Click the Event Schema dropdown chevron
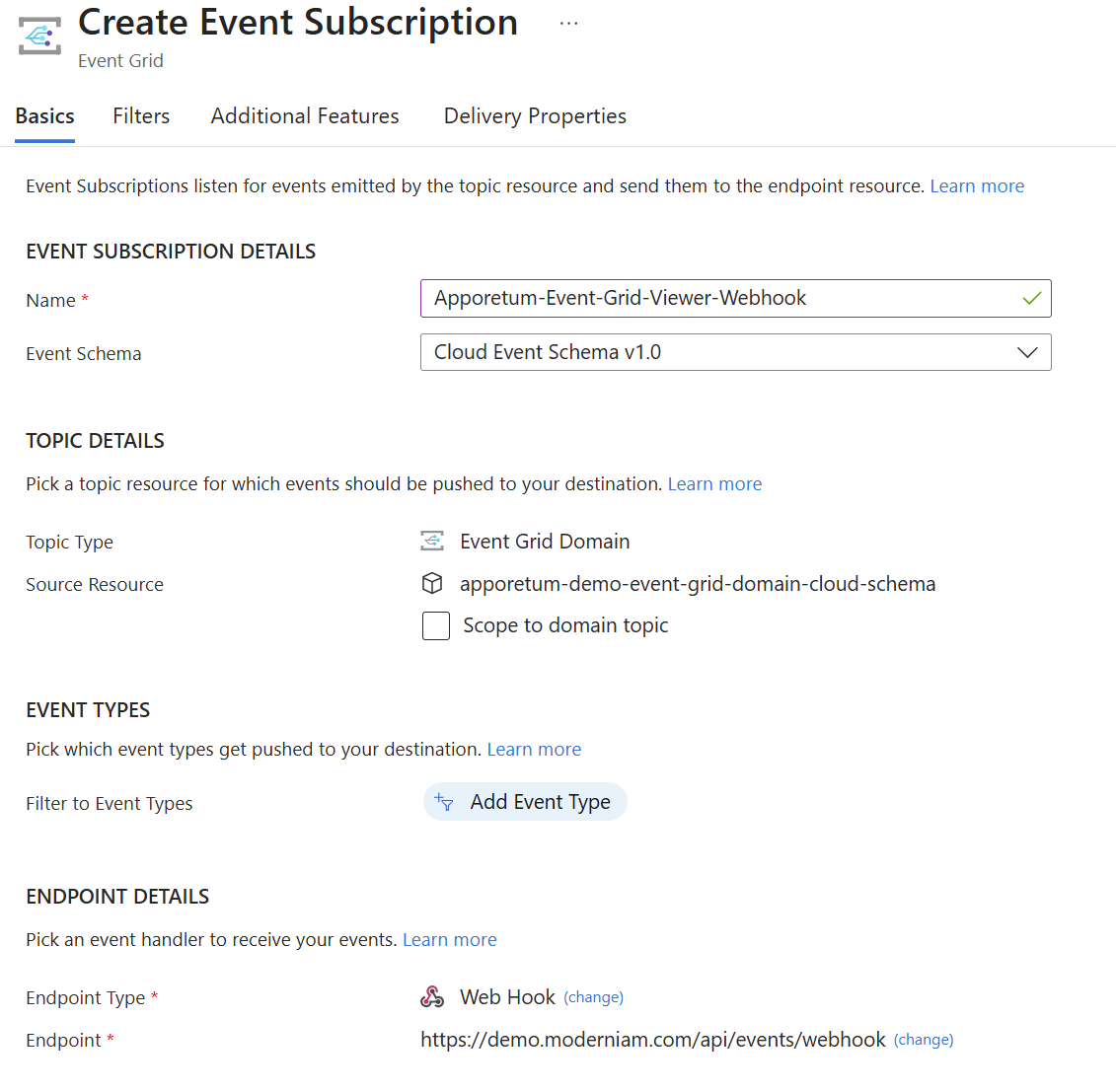 tap(1027, 352)
